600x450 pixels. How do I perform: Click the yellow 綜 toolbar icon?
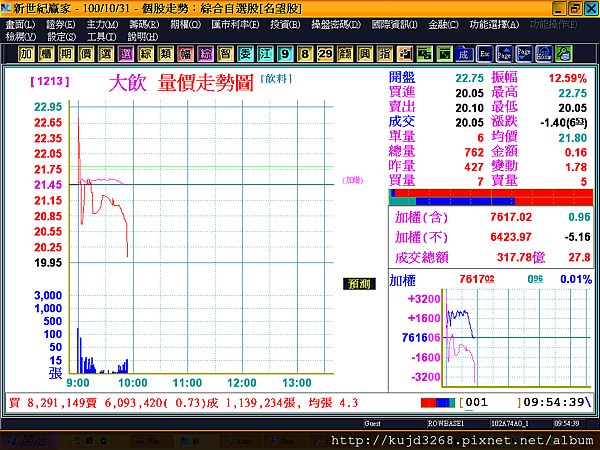(146, 54)
